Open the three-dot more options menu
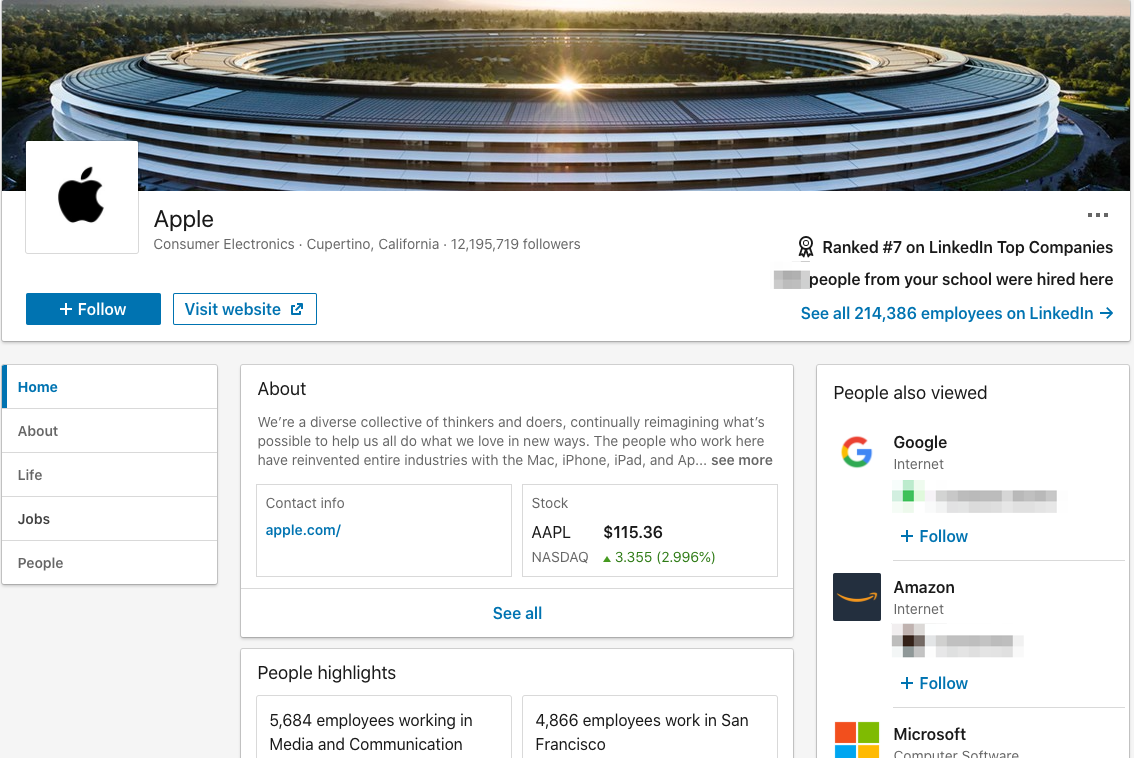1134x758 pixels. tap(1097, 215)
